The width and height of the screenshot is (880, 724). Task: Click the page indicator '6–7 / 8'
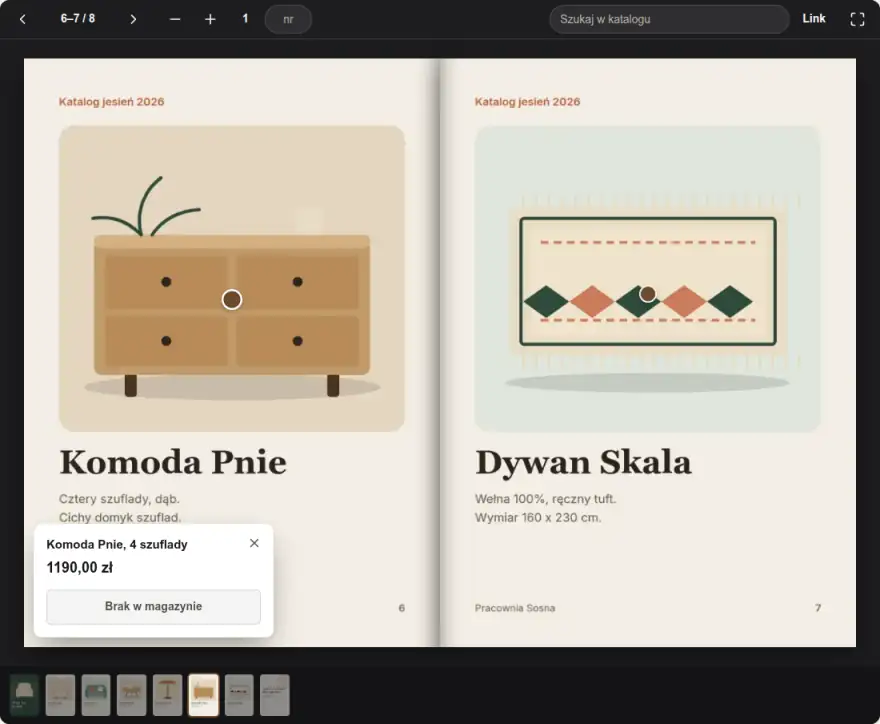point(77,19)
